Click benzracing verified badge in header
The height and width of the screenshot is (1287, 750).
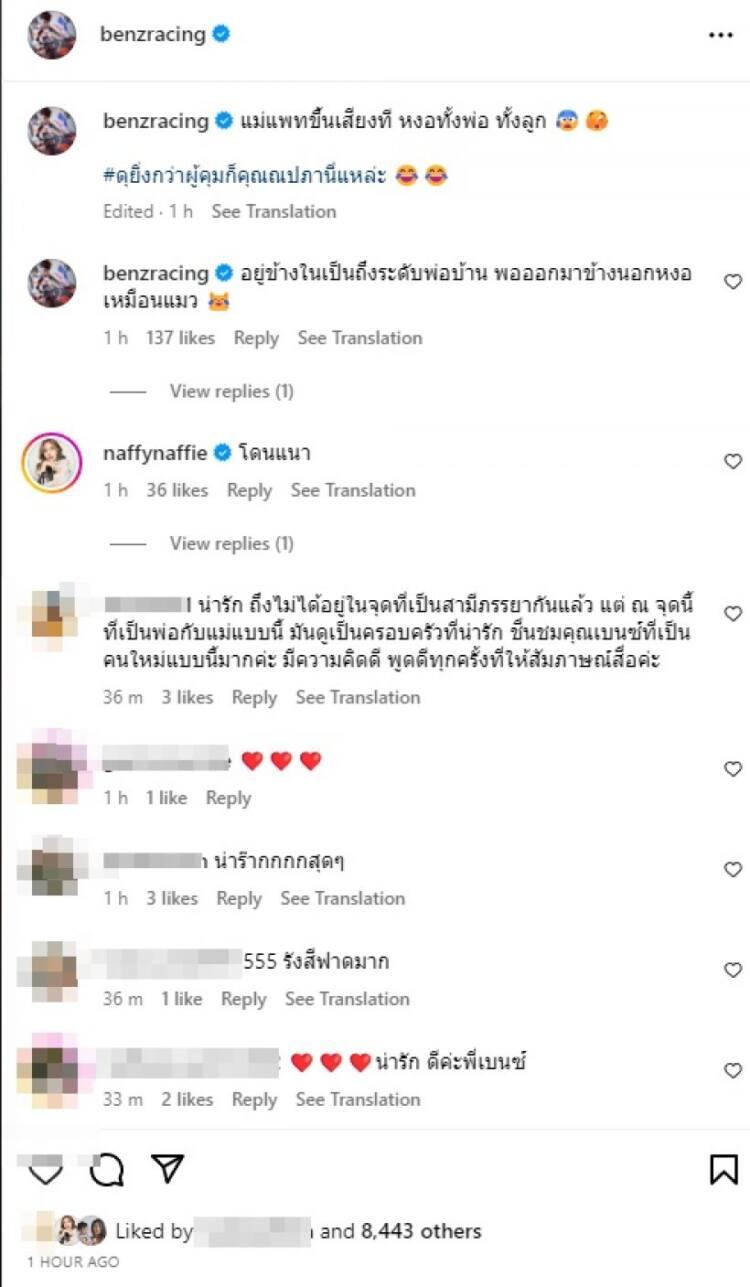pos(221,34)
